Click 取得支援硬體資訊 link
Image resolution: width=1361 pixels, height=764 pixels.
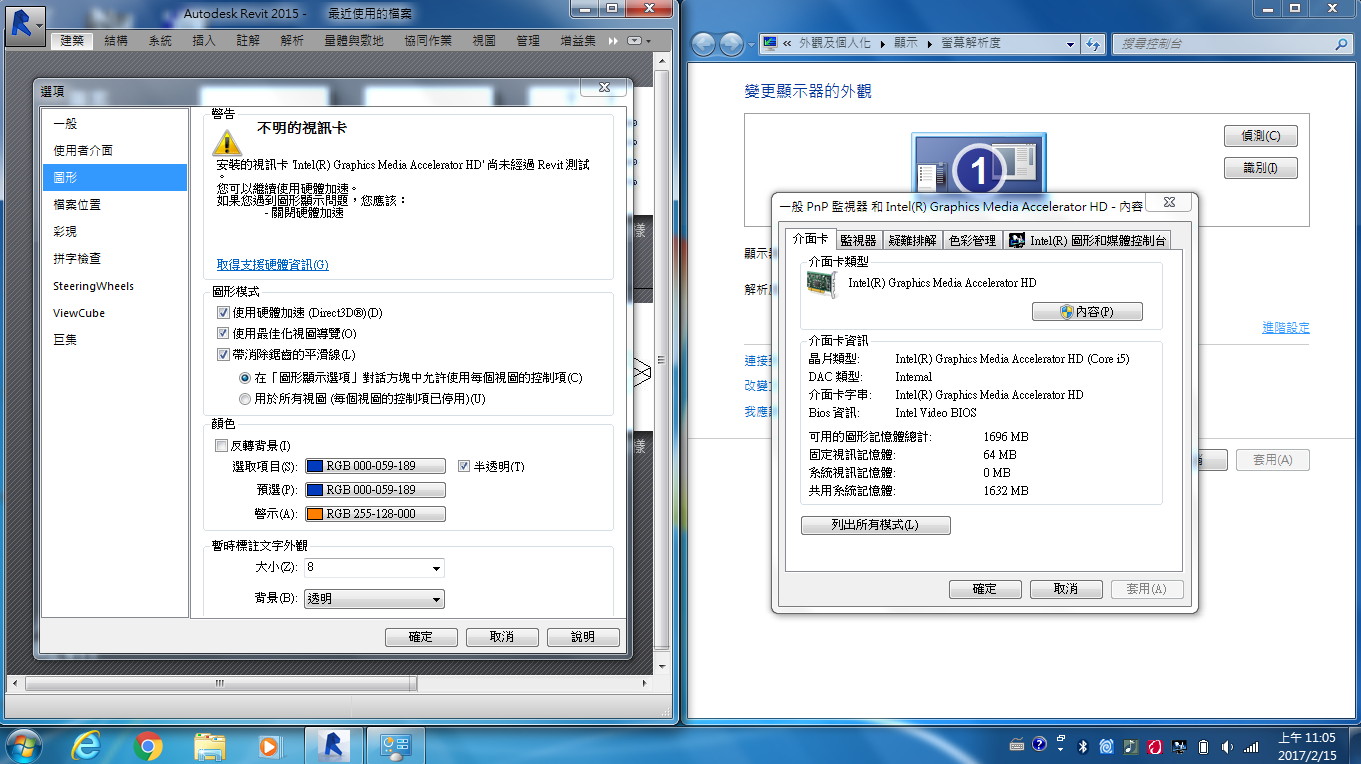(272, 265)
